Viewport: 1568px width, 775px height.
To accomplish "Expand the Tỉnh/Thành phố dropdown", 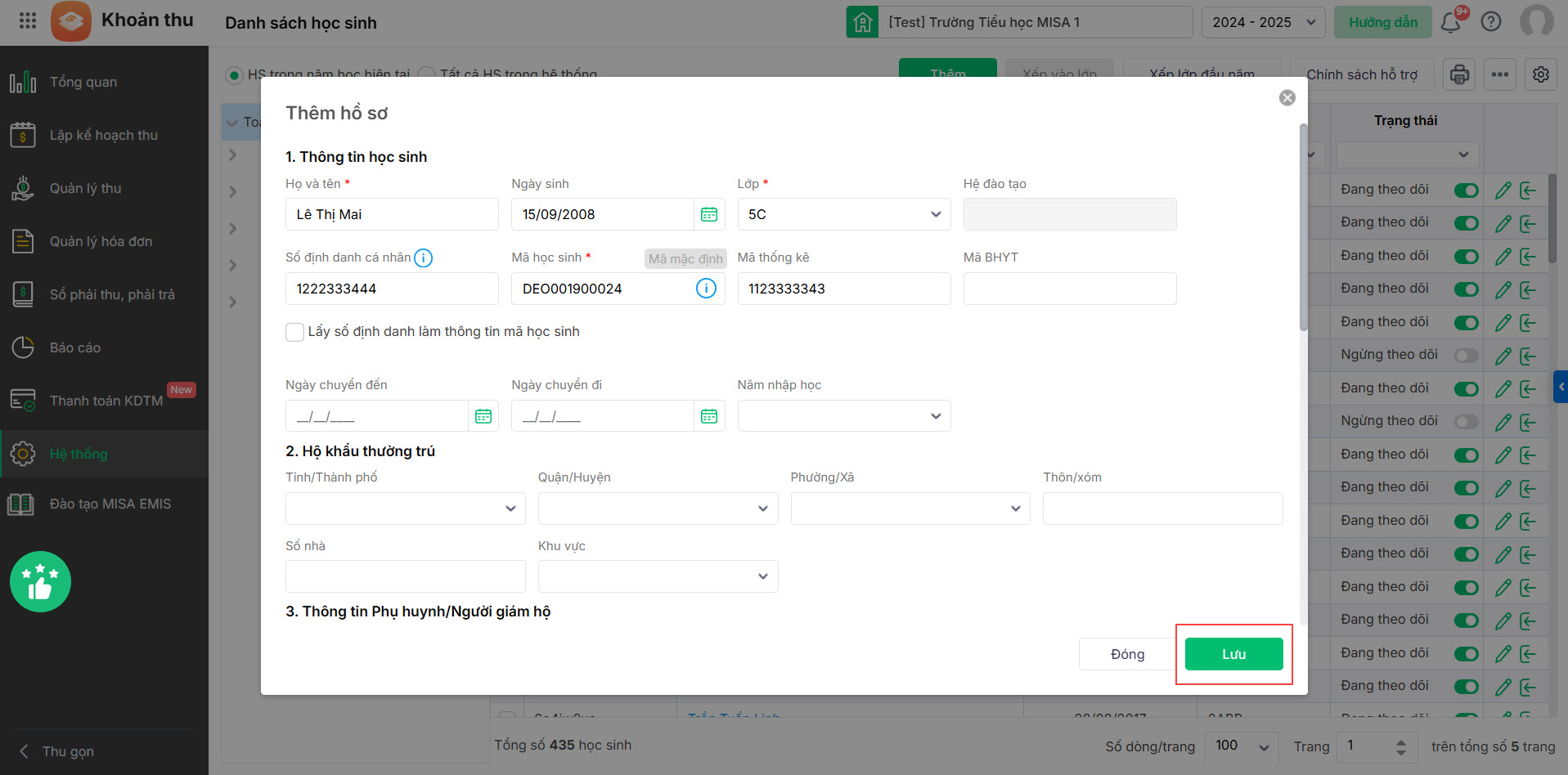I will pyautogui.click(x=405, y=508).
